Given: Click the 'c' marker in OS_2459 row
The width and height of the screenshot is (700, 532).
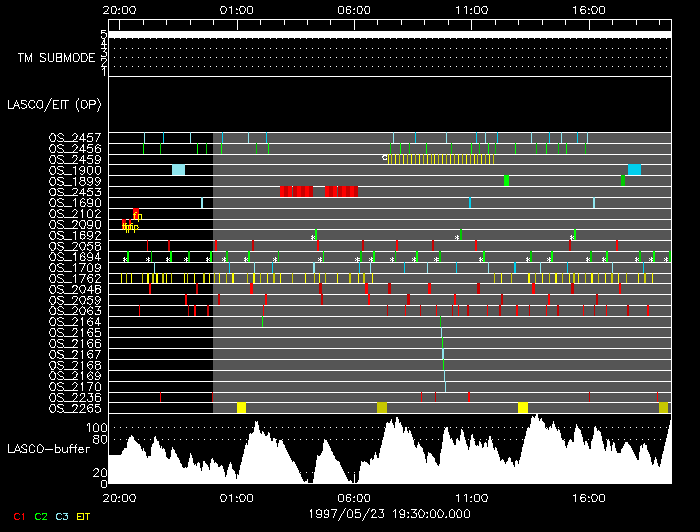Looking at the screenshot, I should click(384, 157).
